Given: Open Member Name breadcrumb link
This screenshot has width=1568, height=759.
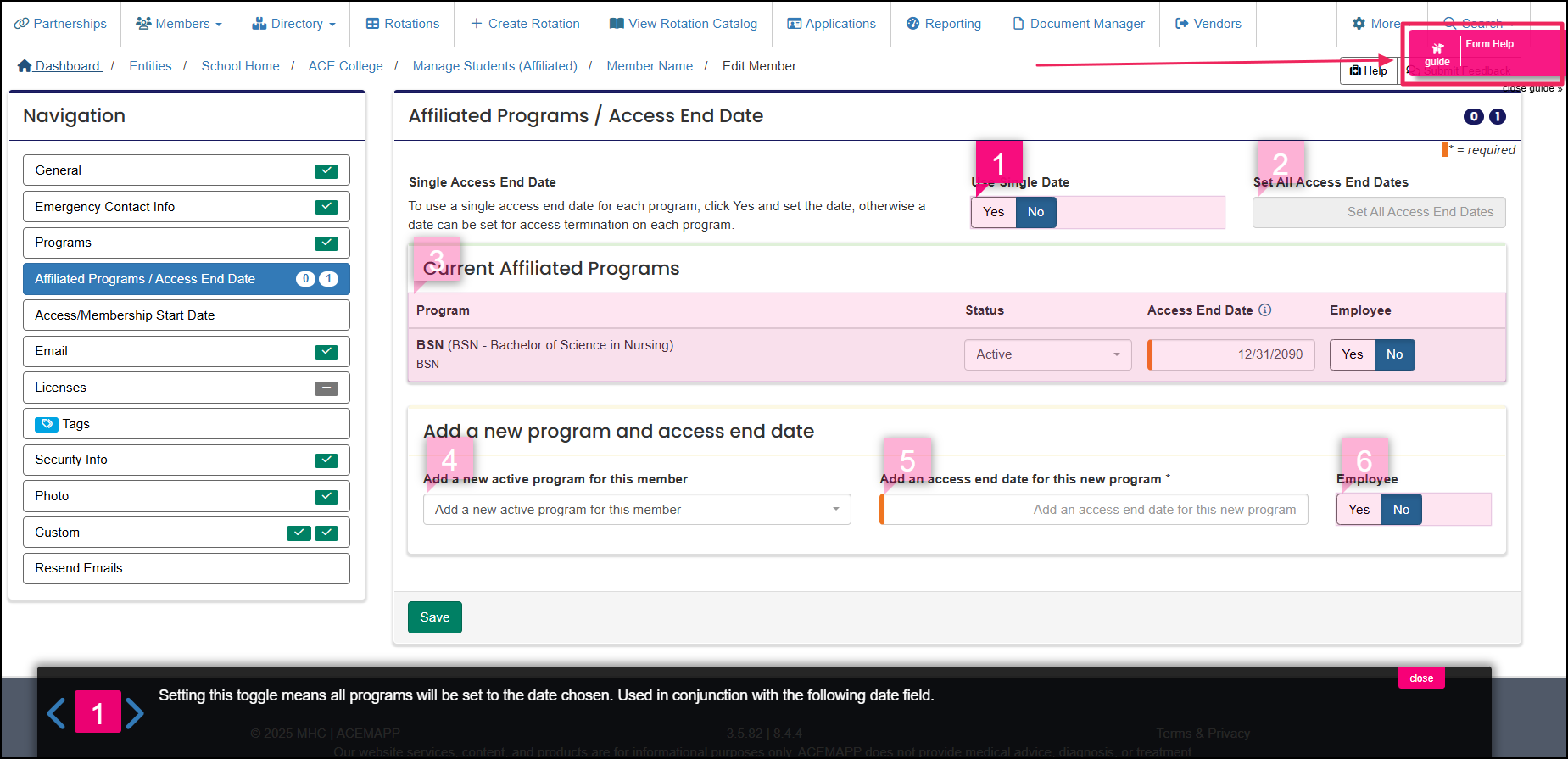Looking at the screenshot, I should click(650, 66).
